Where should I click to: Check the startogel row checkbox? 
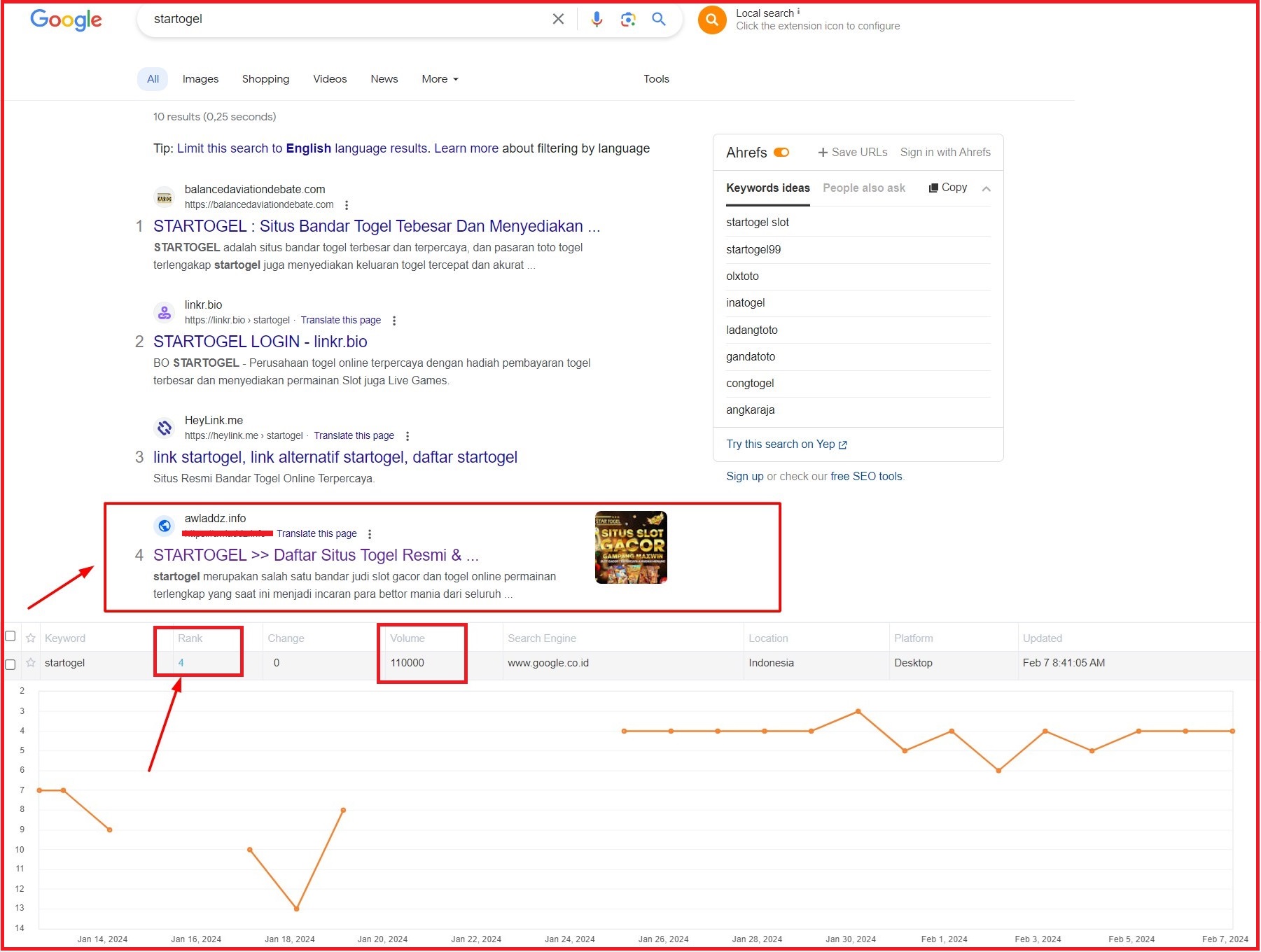tap(11, 664)
